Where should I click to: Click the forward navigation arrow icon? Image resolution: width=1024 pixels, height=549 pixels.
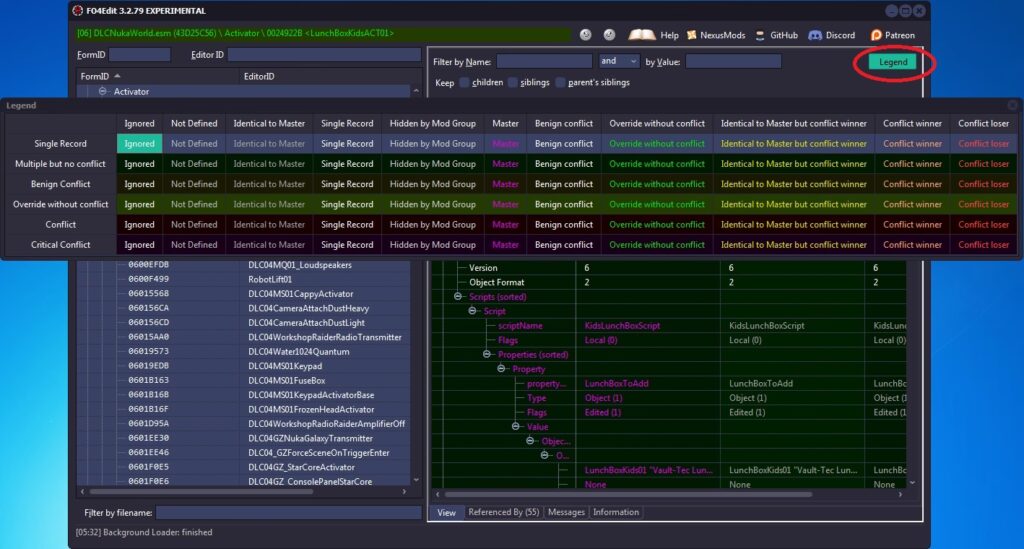tap(609, 35)
